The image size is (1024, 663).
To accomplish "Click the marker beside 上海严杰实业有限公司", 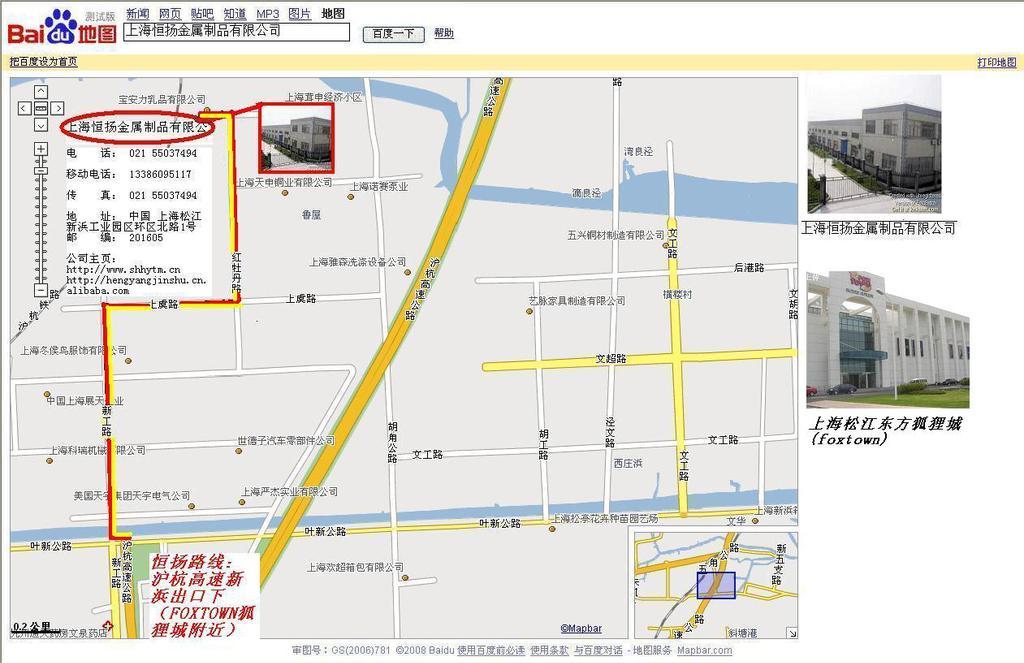I will coord(242,502).
